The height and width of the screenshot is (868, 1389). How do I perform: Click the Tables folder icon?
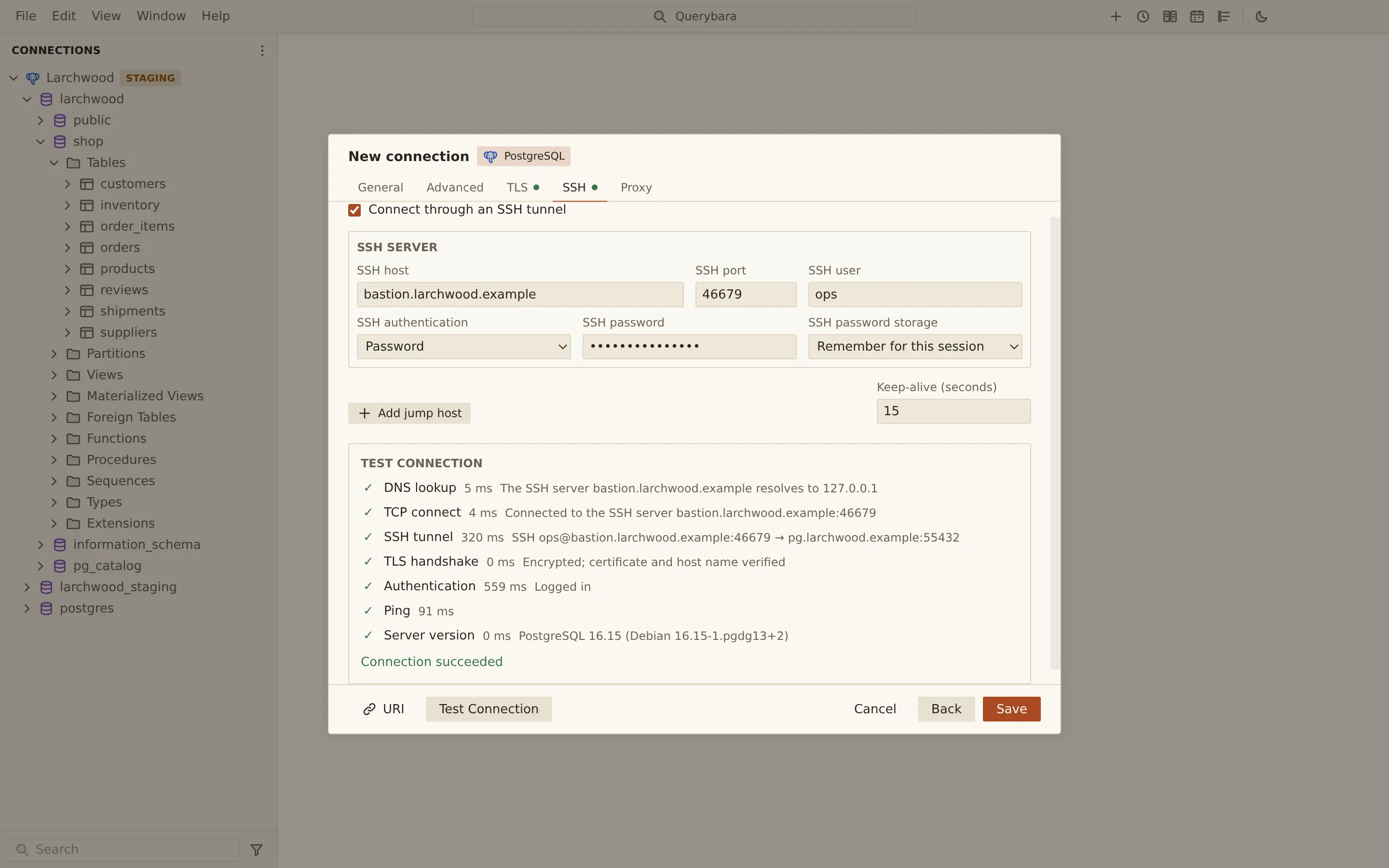[x=73, y=163]
